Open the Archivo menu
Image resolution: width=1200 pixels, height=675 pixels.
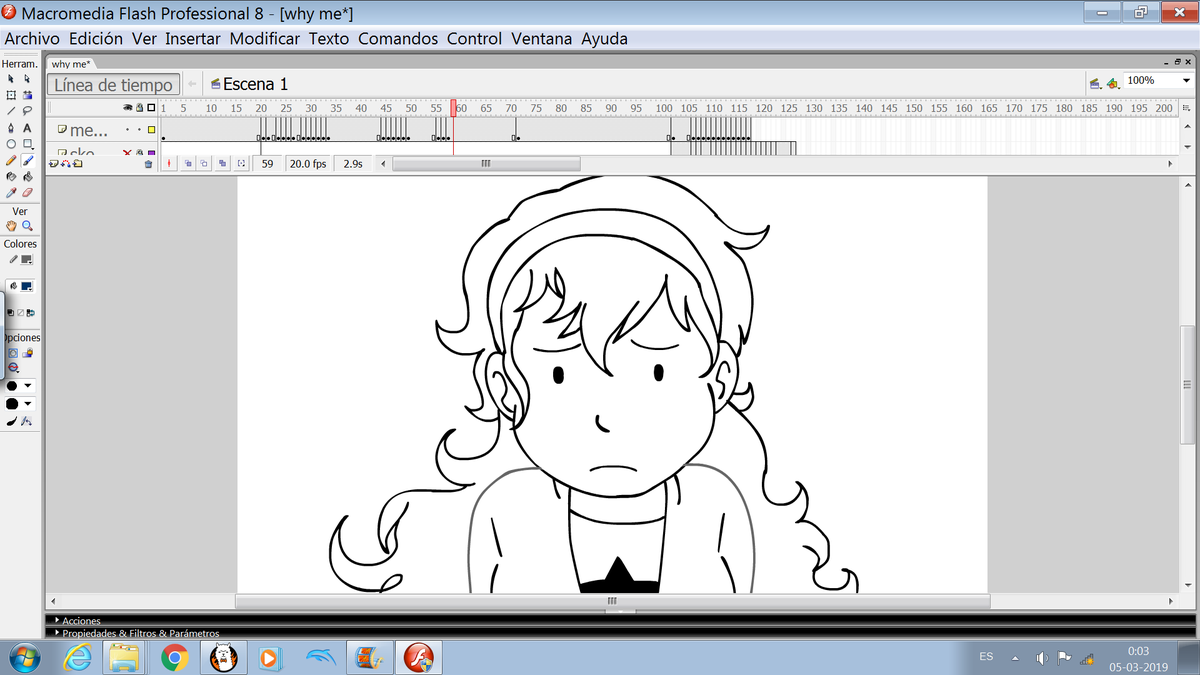(32, 39)
